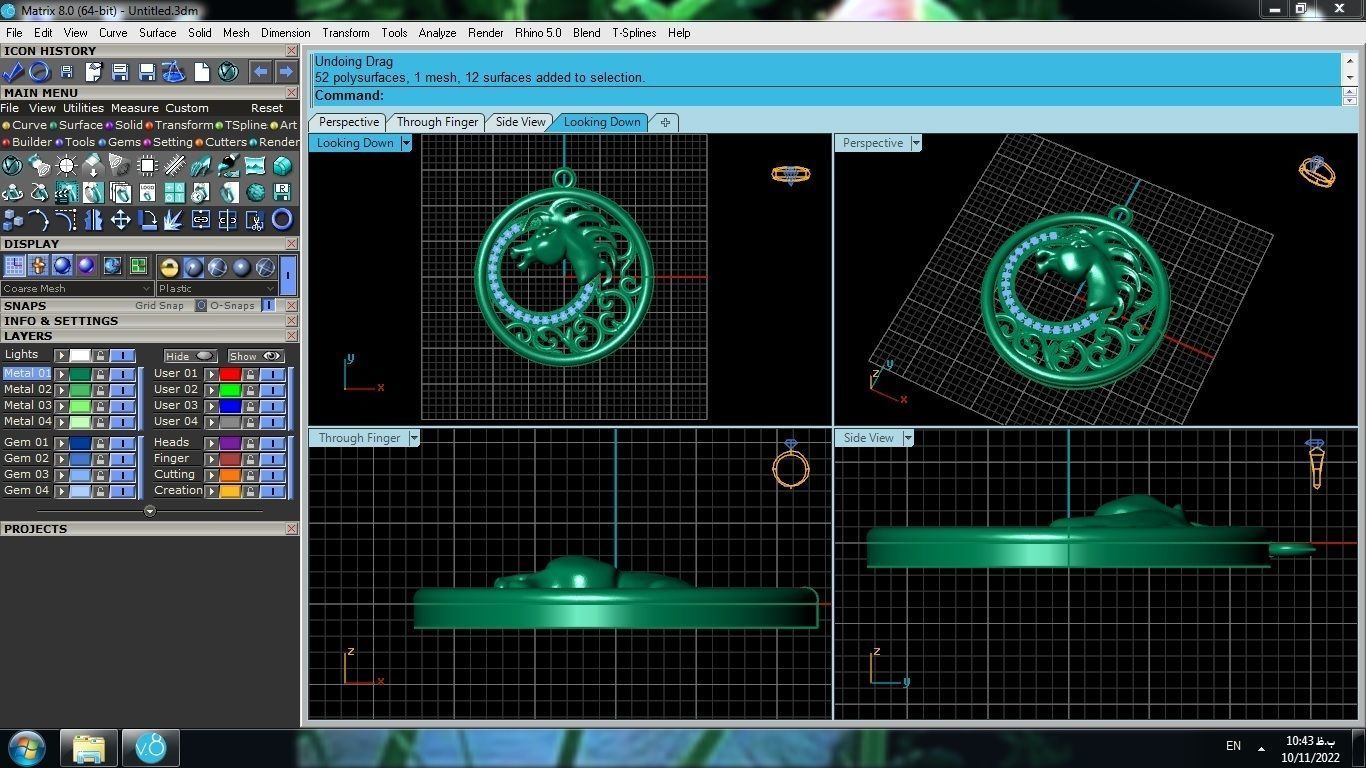Click the blue cone light icon in Icon History
Viewport: 1366px width, 768px height.
coord(174,72)
